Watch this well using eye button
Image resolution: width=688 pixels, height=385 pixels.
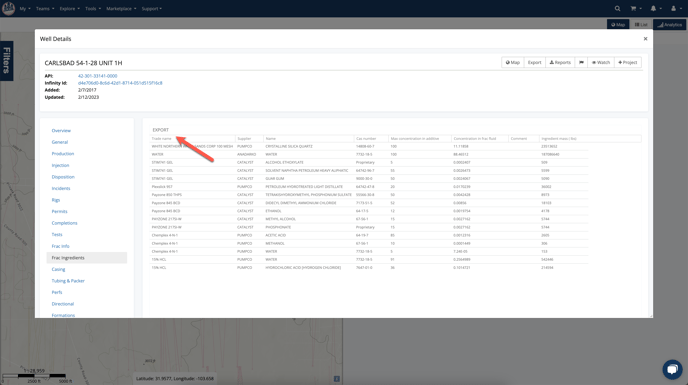tap(601, 62)
